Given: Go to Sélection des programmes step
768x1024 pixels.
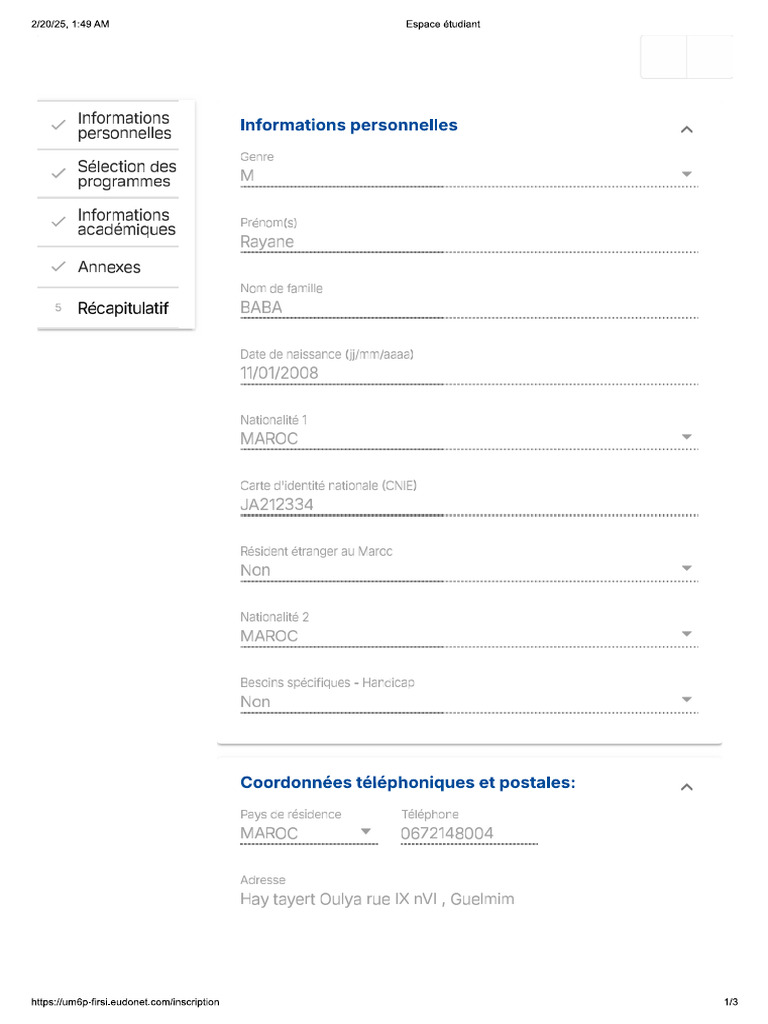Looking at the screenshot, I should 126,174.
